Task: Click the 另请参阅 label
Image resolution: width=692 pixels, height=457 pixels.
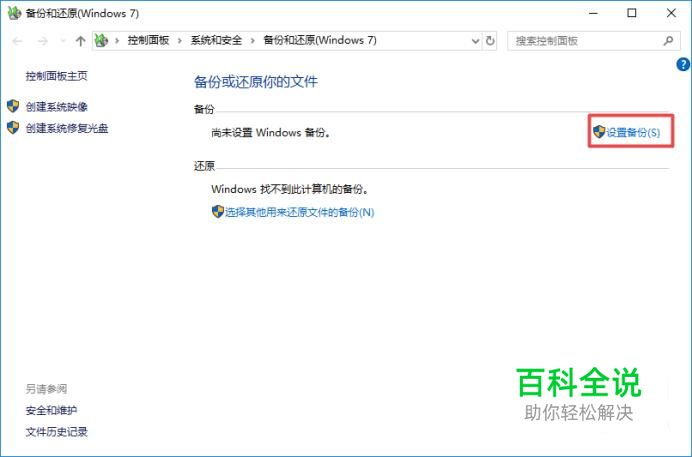Action: [x=46, y=389]
